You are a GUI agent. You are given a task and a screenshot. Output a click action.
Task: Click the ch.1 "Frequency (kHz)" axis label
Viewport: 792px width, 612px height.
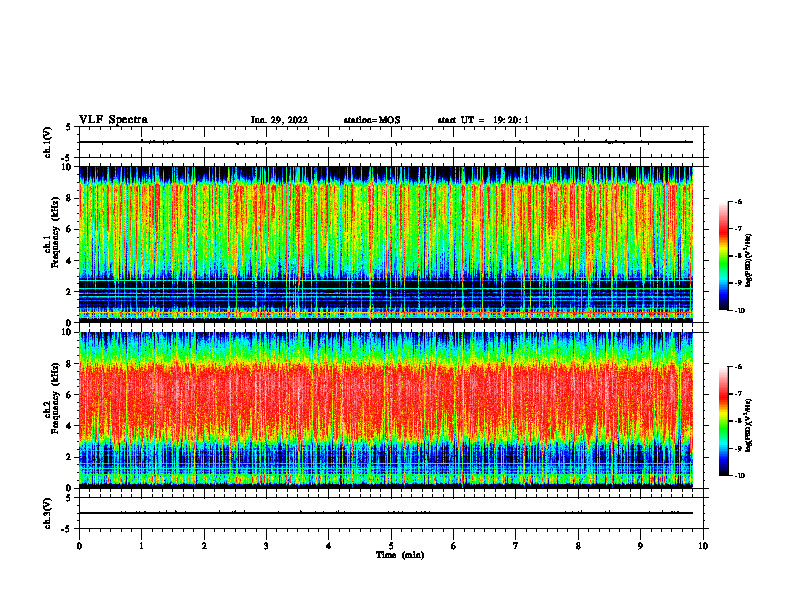click(x=55, y=232)
